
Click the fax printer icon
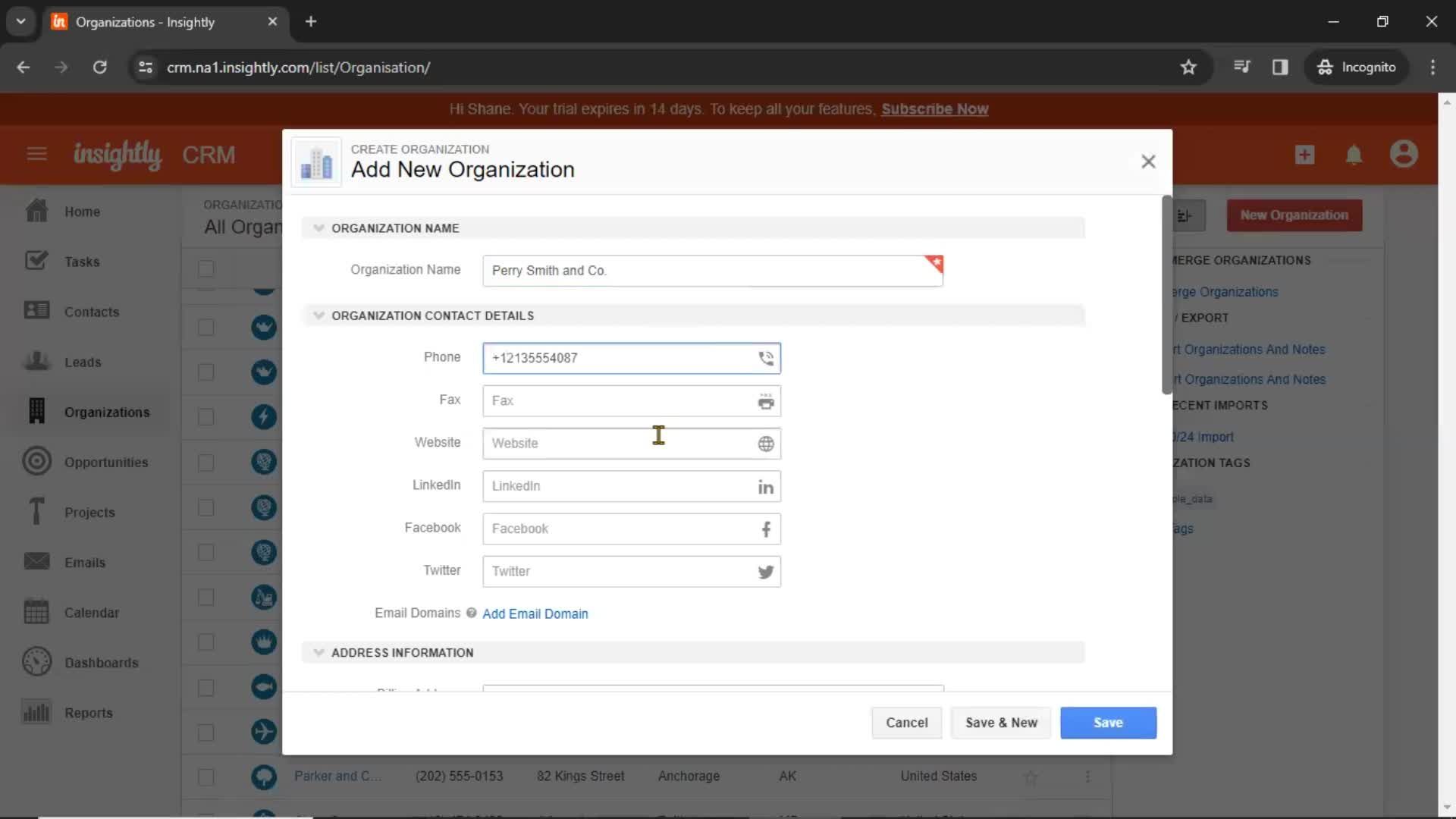tap(766, 400)
